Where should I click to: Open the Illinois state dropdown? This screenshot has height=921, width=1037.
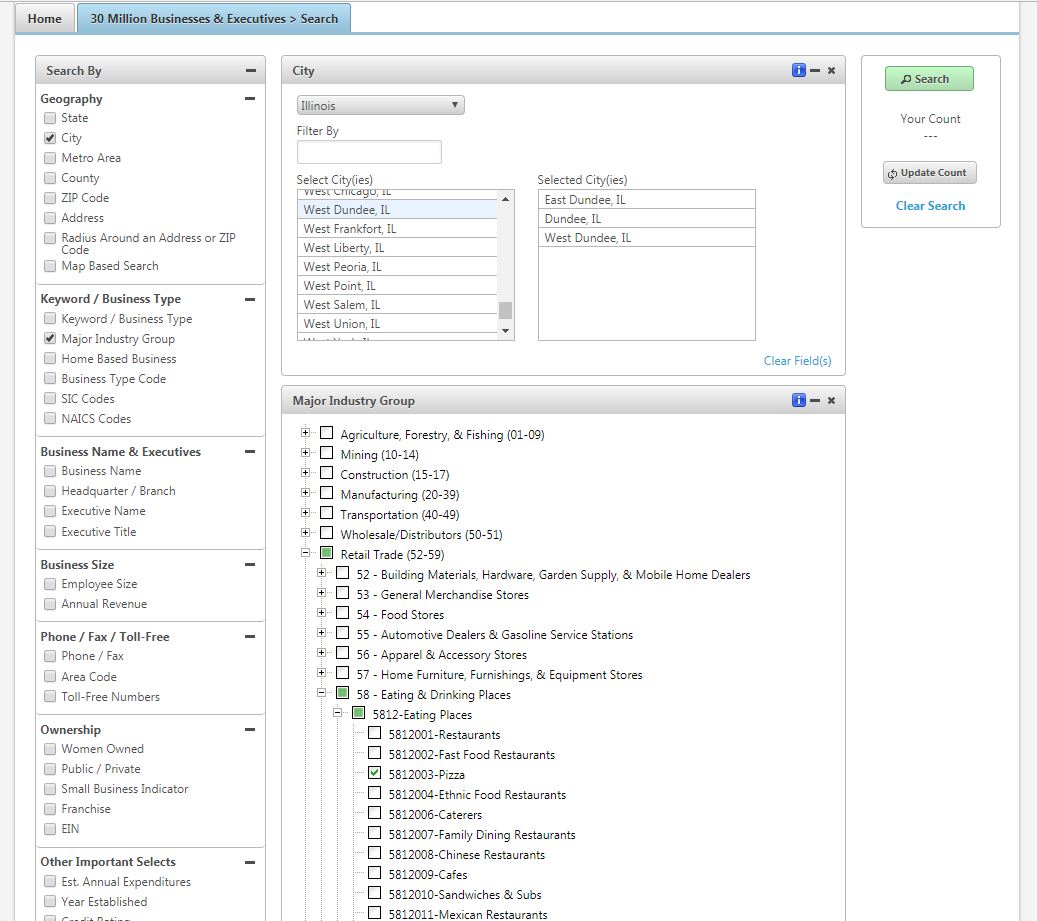380,105
